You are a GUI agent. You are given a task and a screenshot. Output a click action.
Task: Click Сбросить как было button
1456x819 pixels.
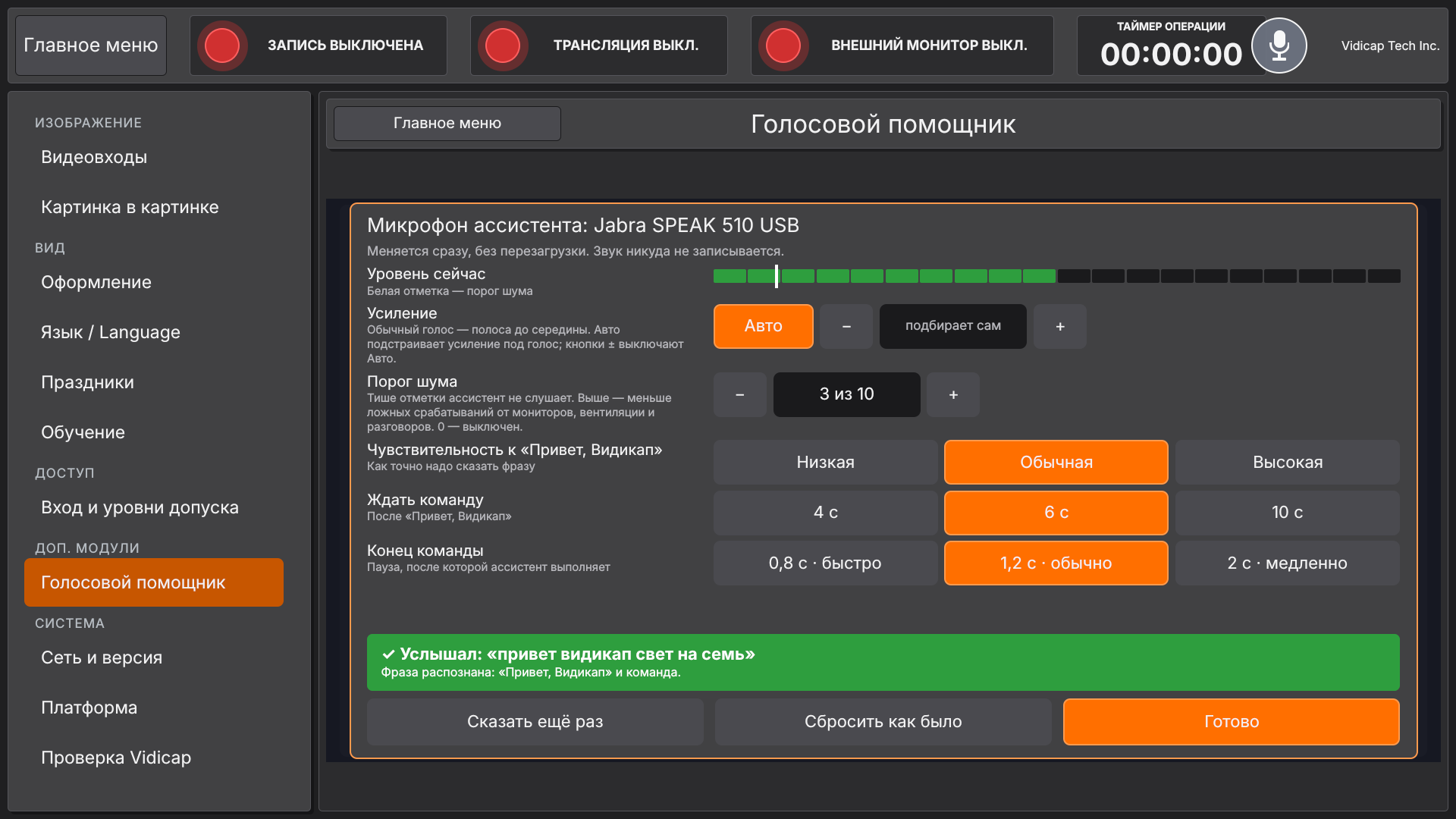coord(883,722)
